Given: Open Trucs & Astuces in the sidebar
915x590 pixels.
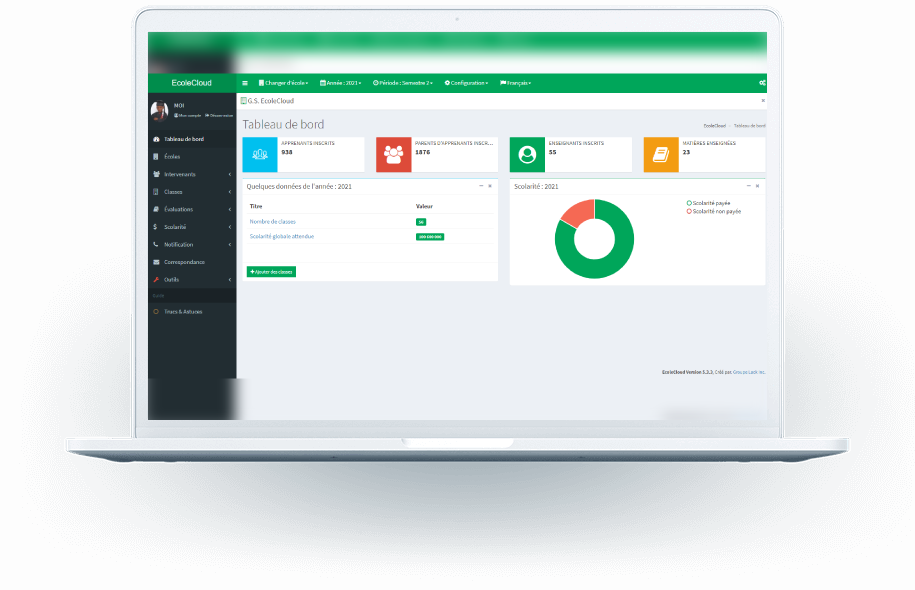Looking at the screenshot, I should 183,312.
